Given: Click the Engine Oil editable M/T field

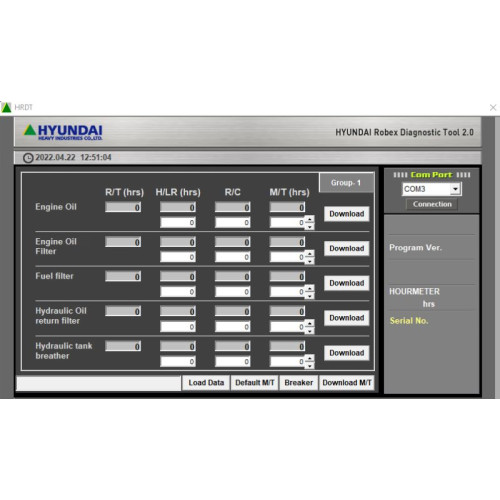Looking at the screenshot, I should tap(288, 223).
